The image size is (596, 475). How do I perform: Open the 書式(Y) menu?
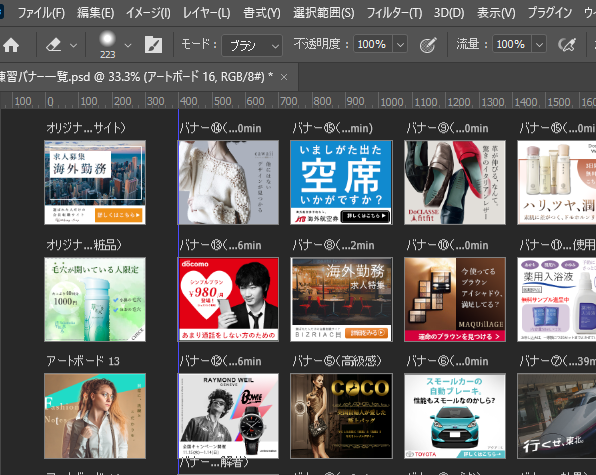[x=262, y=13]
